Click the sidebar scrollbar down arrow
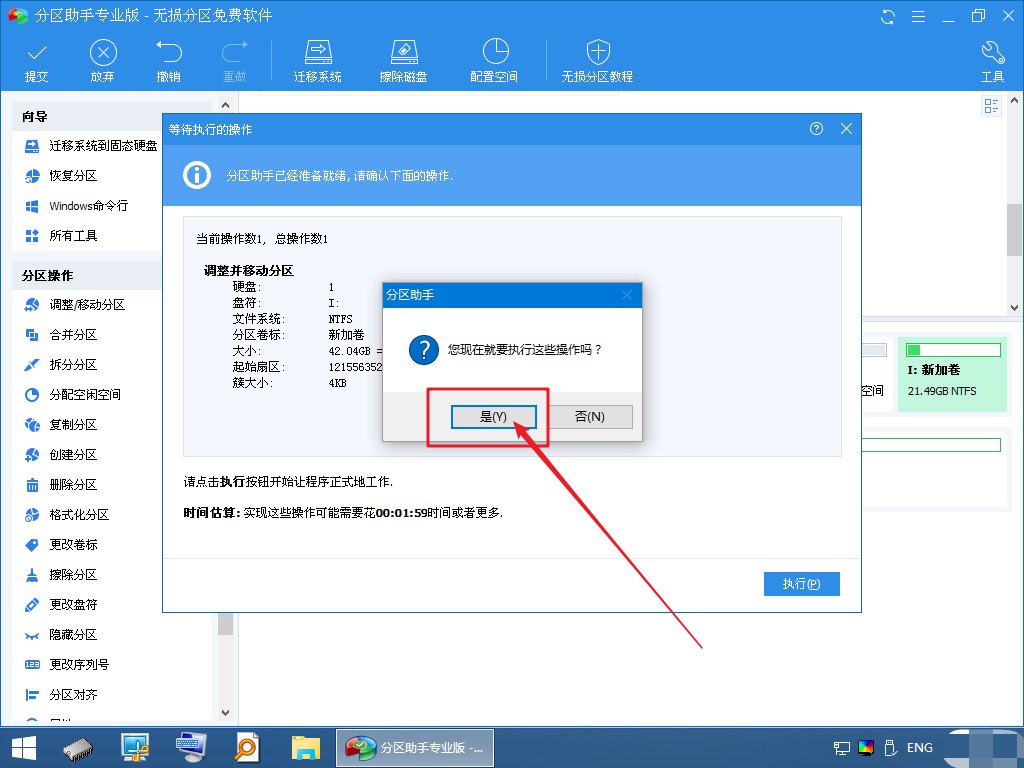The width and height of the screenshot is (1024, 768). click(x=225, y=712)
